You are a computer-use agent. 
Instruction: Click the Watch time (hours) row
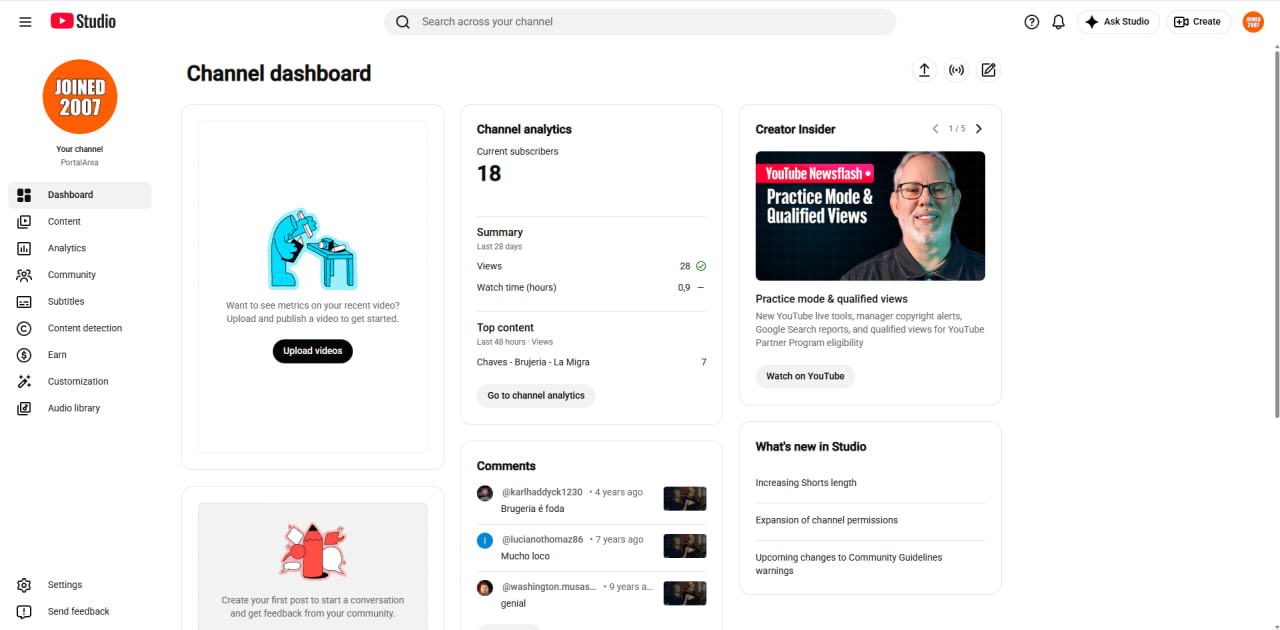591,287
